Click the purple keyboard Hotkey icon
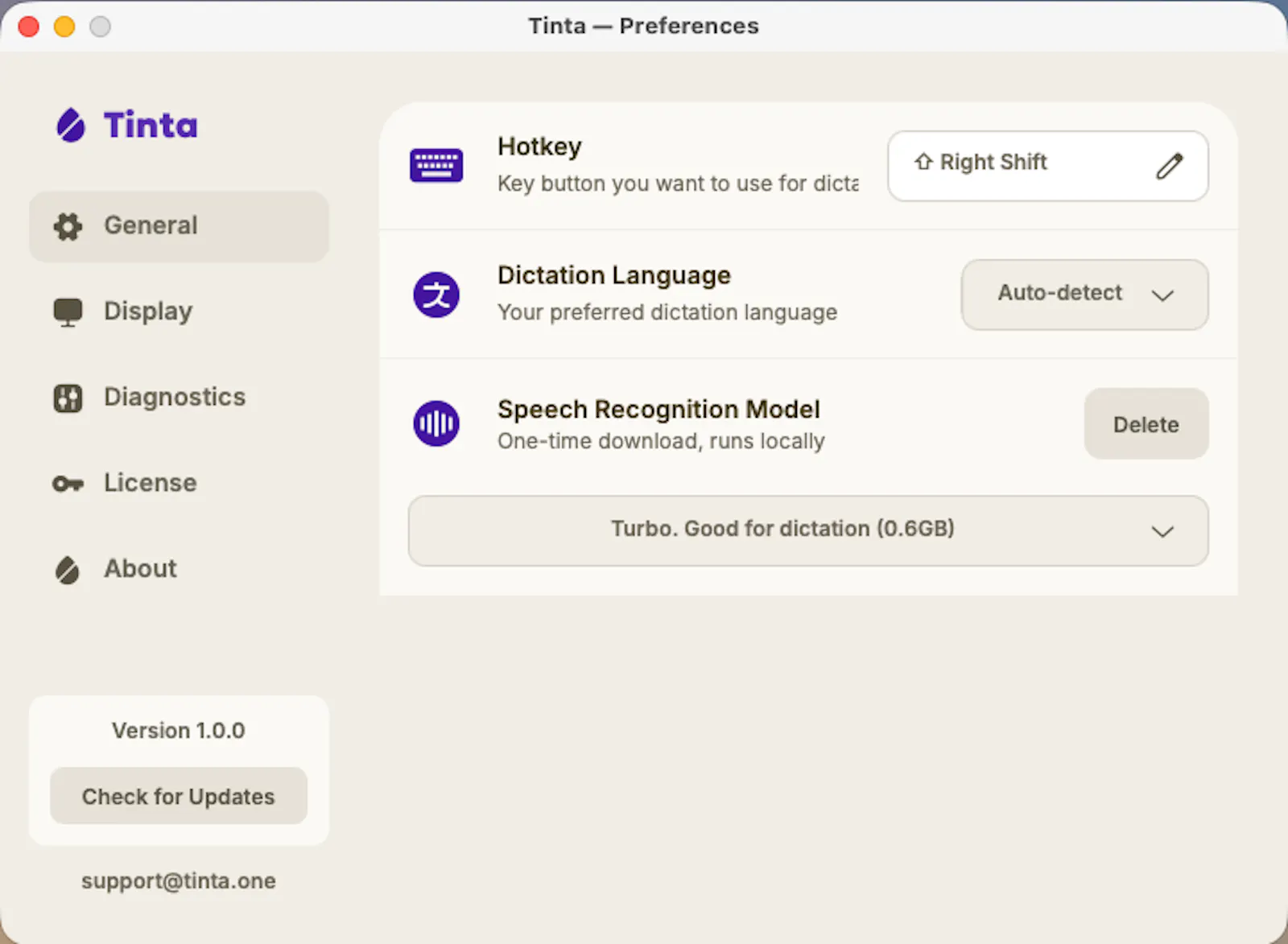This screenshot has height=944, width=1288. pos(436,166)
